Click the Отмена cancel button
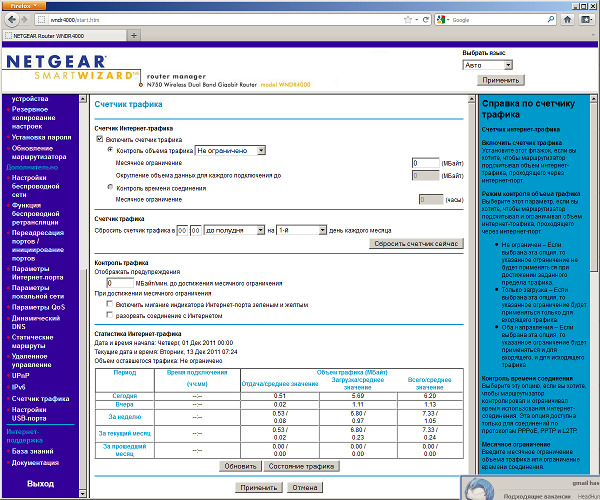The height and width of the screenshot is (500, 600). tap(305, 487)
